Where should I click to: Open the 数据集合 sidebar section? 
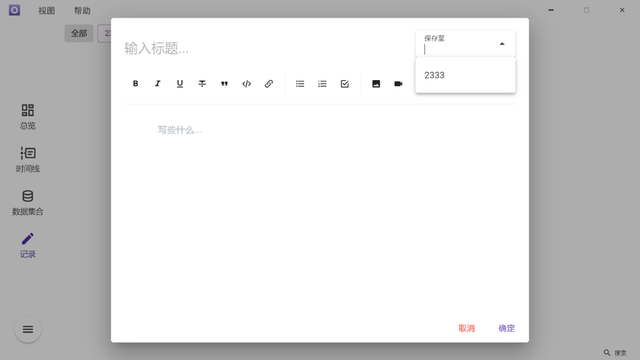point(28,202)
